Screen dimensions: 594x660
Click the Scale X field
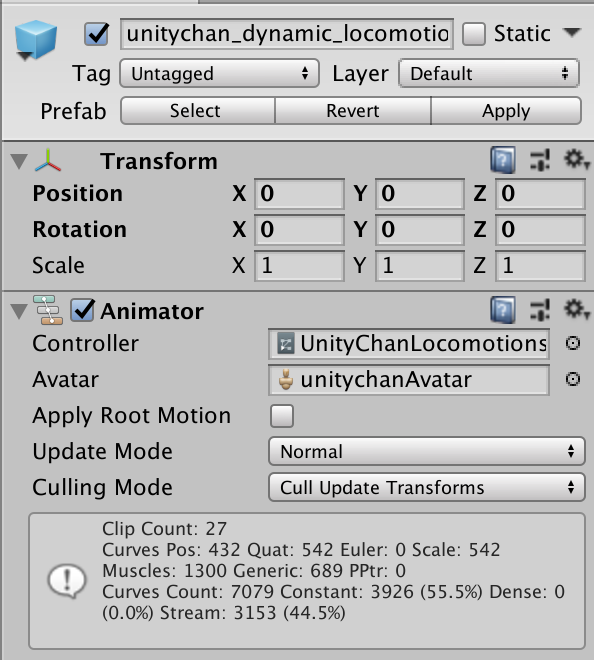point(299,266)
